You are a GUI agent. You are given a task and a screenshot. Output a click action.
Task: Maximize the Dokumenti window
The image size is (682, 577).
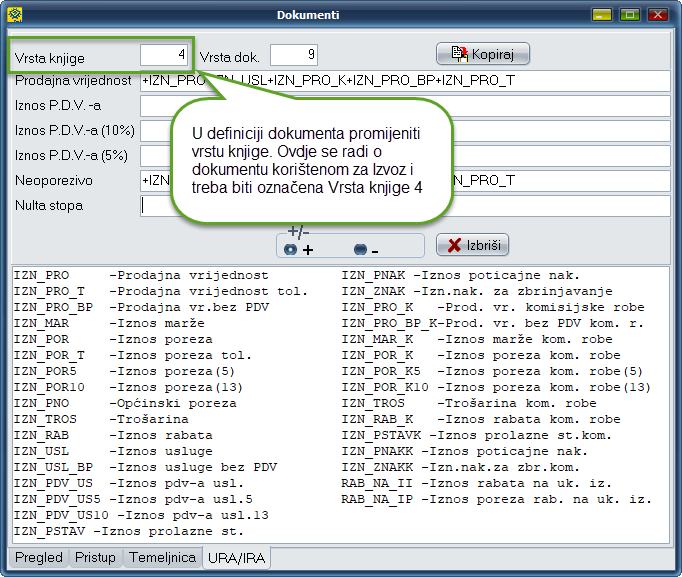(630, 15)
